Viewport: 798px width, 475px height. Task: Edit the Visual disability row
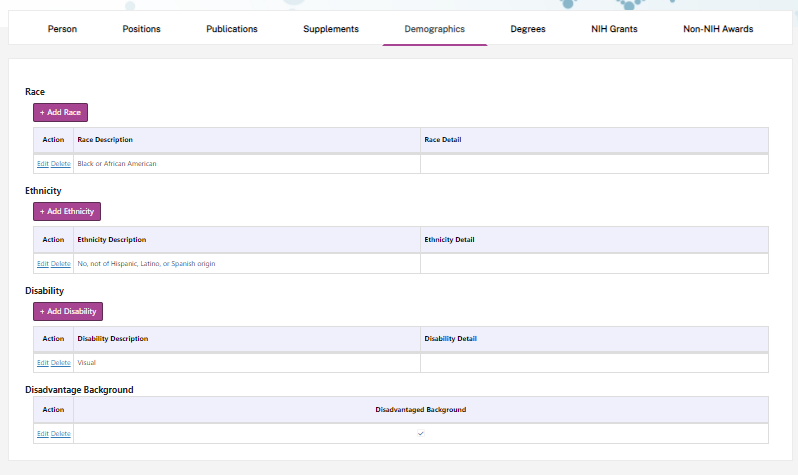tap(43, 363)
